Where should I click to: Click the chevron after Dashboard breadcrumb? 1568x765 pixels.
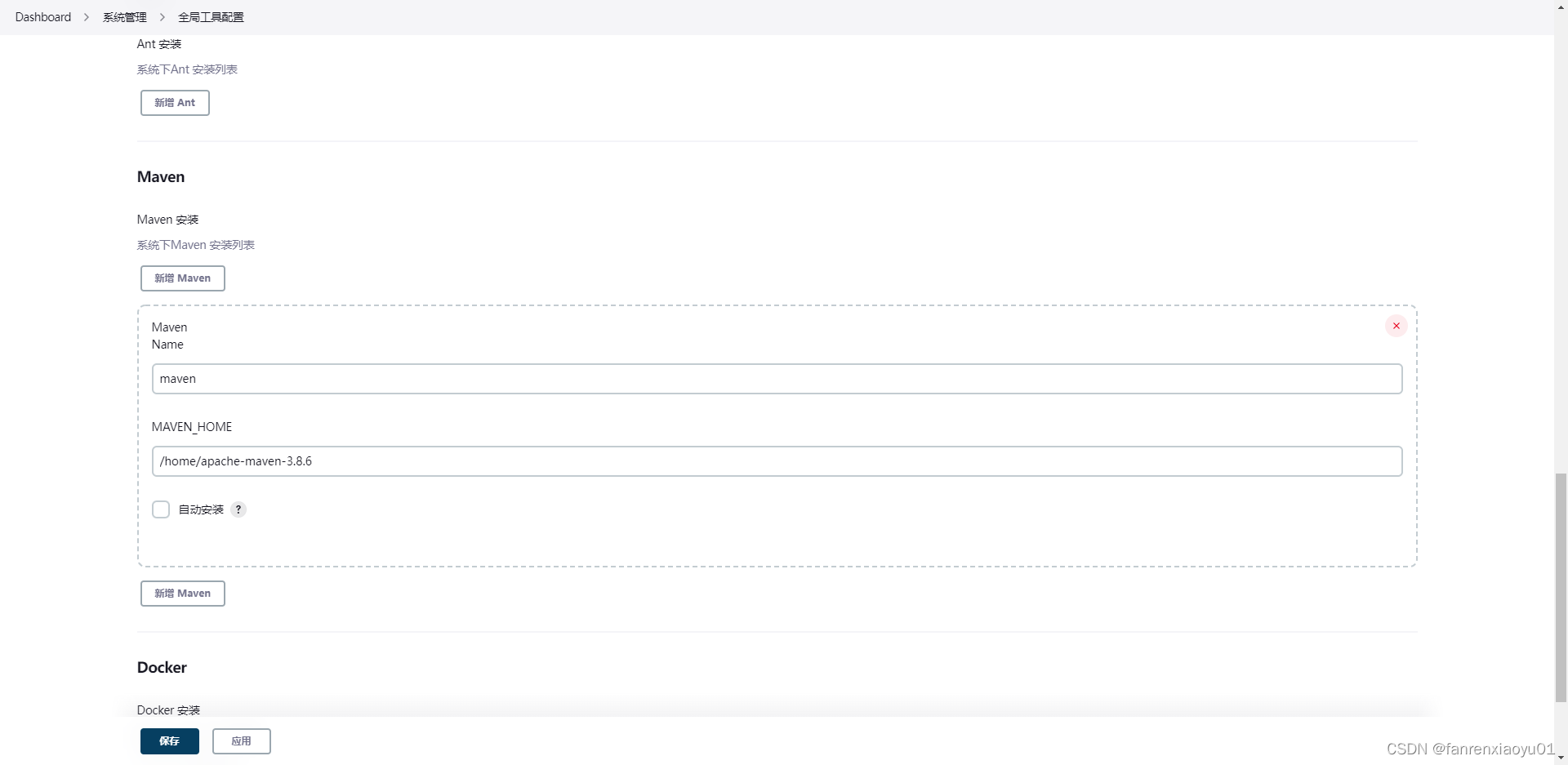(87, 17)
